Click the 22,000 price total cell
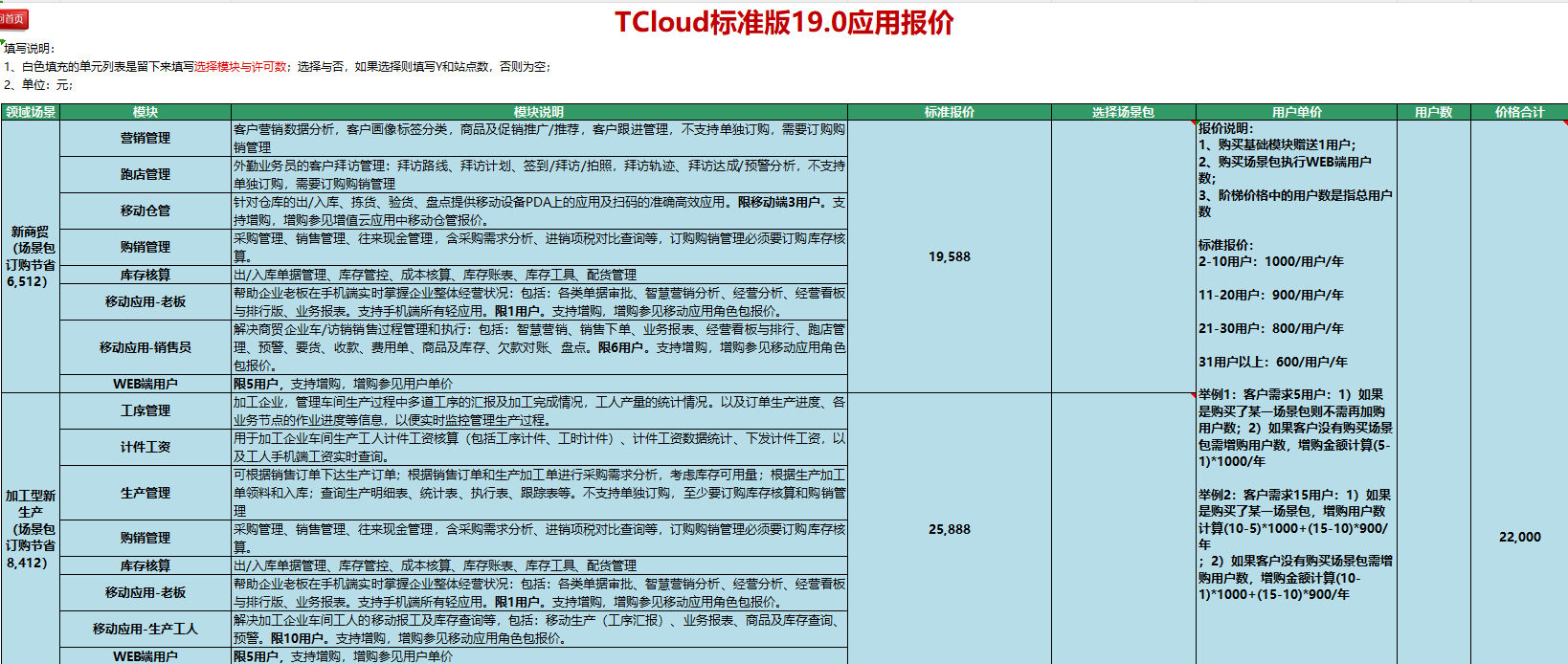The width and height of the screenshot is (1568, 664). click(1519, 537)
